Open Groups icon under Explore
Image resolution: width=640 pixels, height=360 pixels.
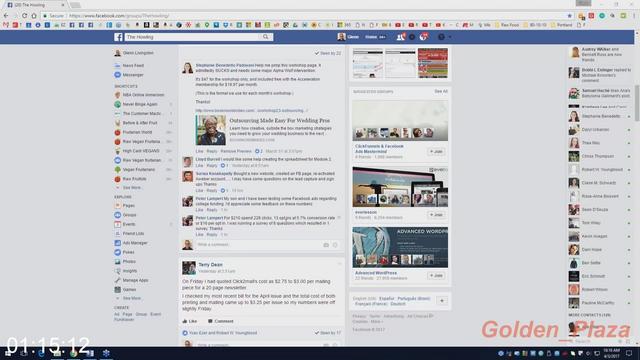pyautogui.click(x=118, y=215)
